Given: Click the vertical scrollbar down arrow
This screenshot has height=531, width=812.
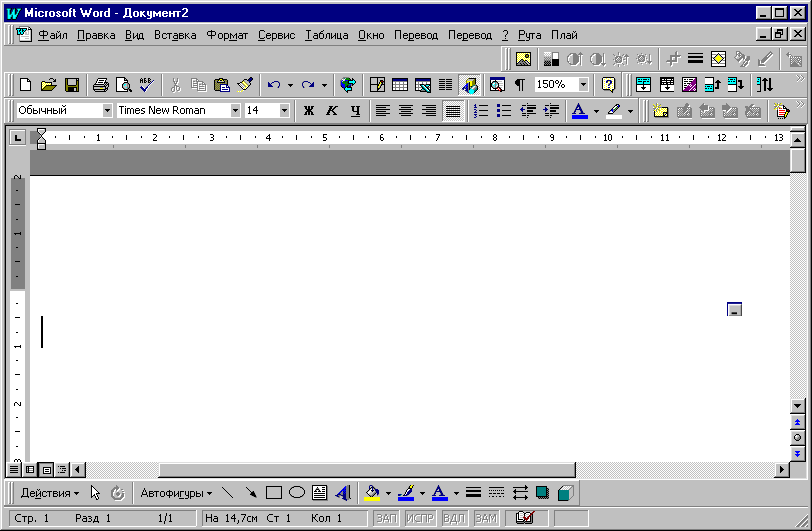Looking at the screenshot, I should [x=798, y=406].
